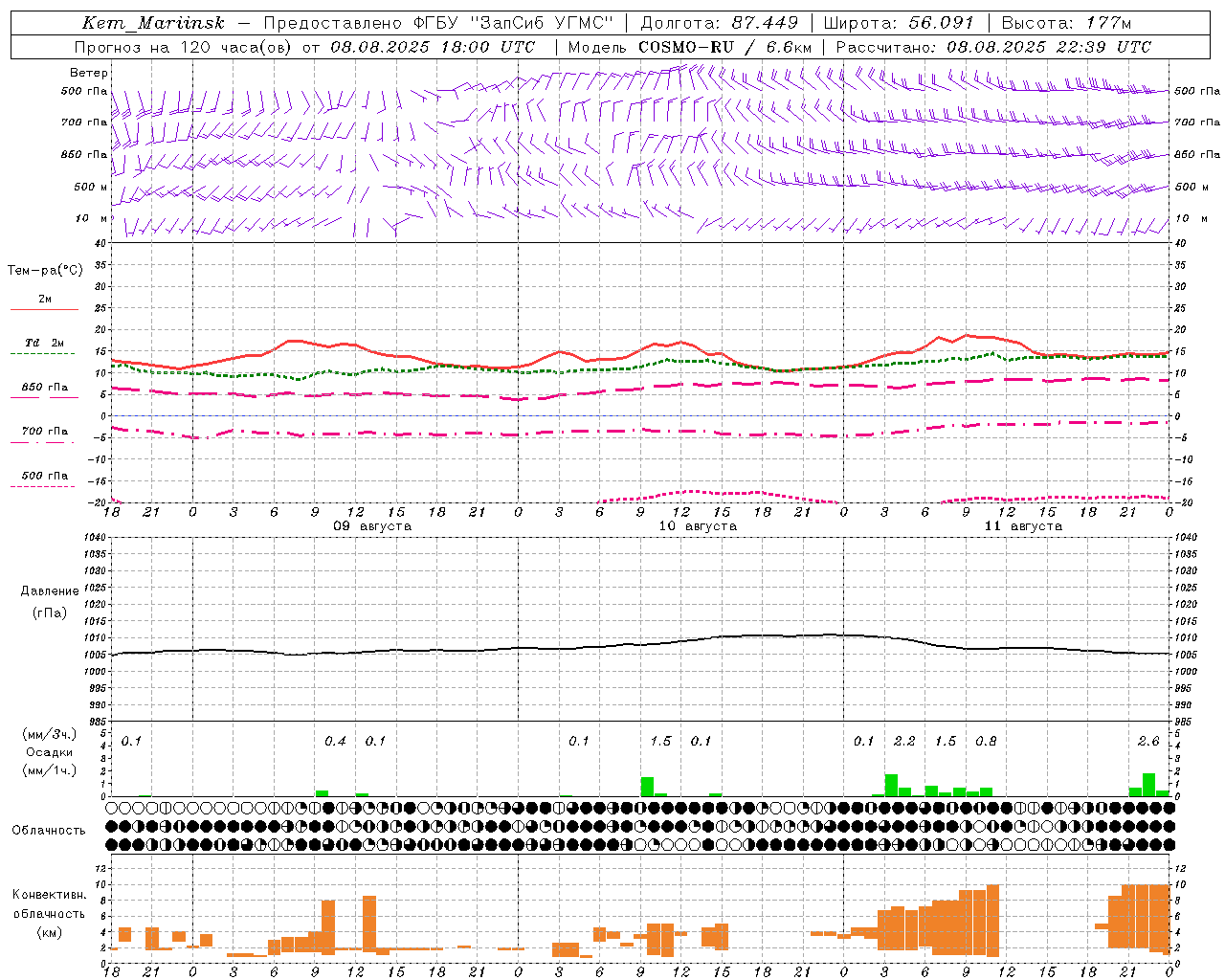Click the 11 августа date label
Viewport: 1225px width, 980px height.
1023,526
